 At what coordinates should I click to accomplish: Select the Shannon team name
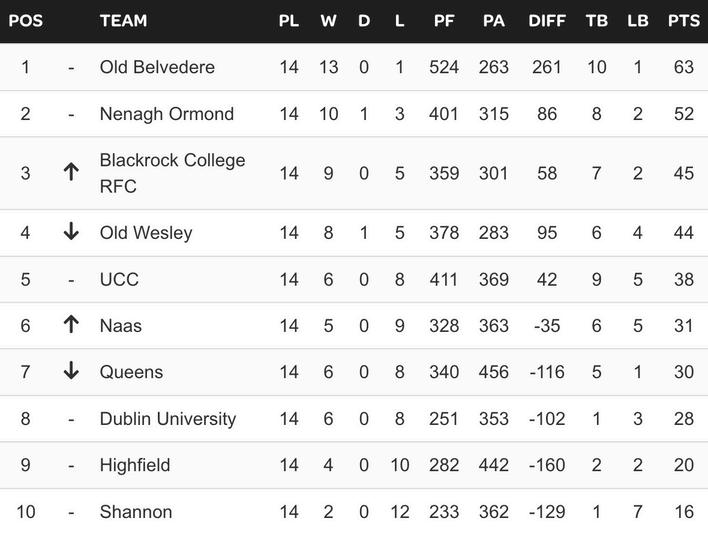pyautogui.click(x=136, y=512)
